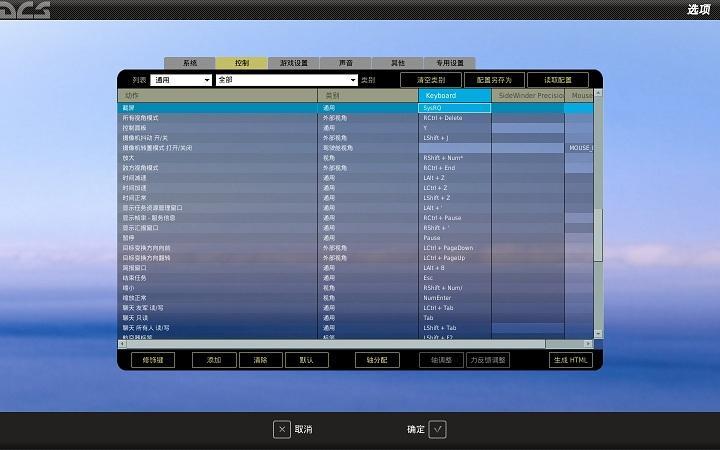Open the 游戏设置 tab

click(293, 63)
